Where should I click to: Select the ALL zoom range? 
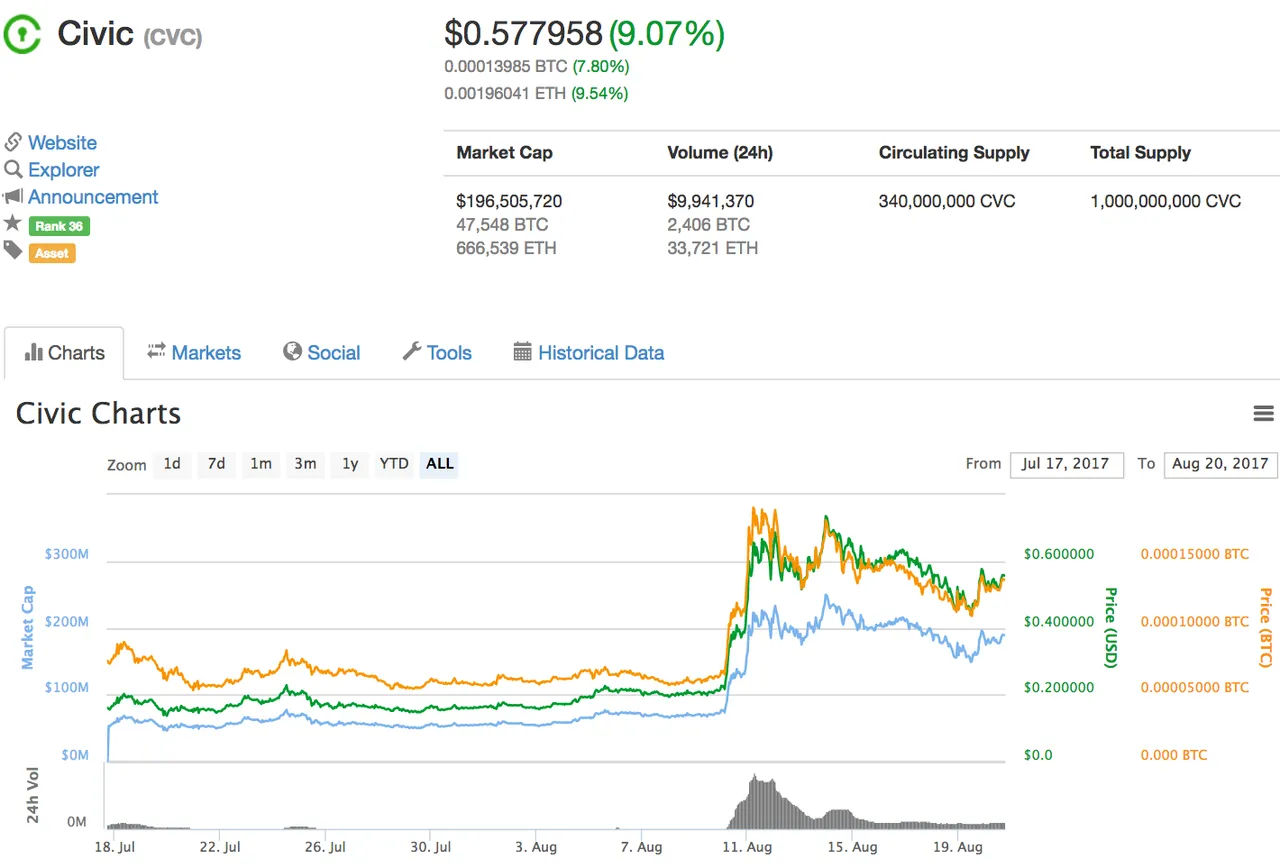[439, 464]
